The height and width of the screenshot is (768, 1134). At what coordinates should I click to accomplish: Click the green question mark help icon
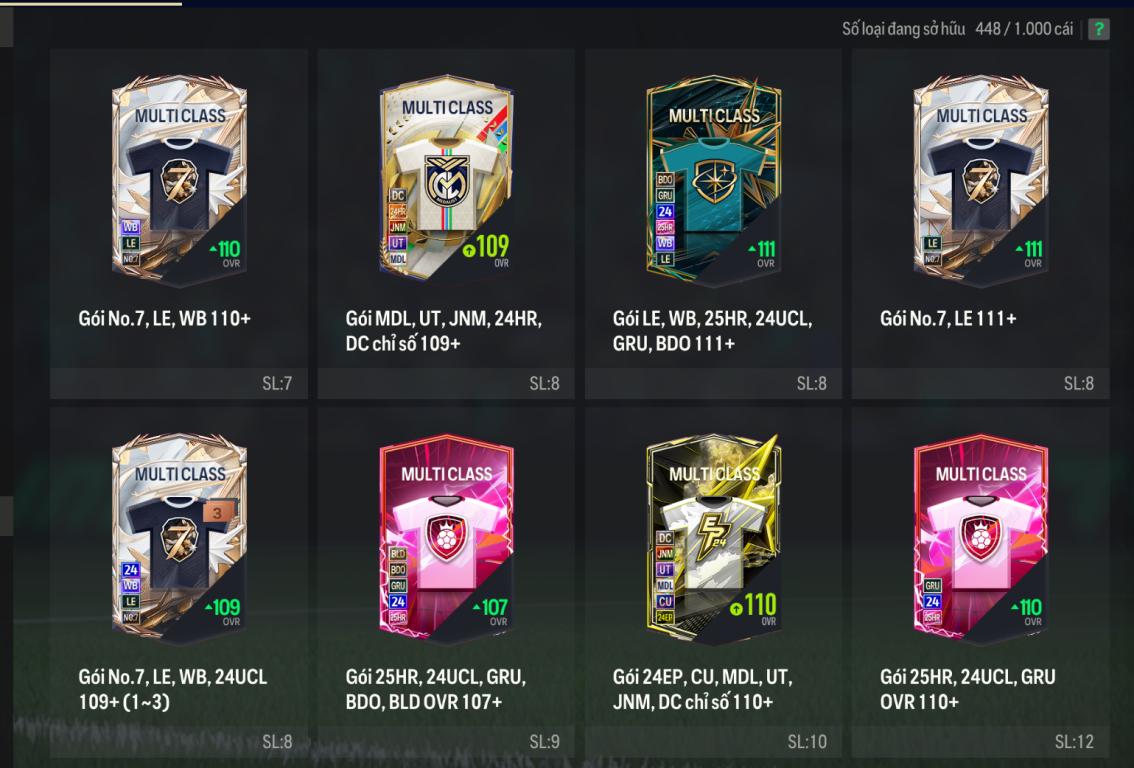point(1099,29)
